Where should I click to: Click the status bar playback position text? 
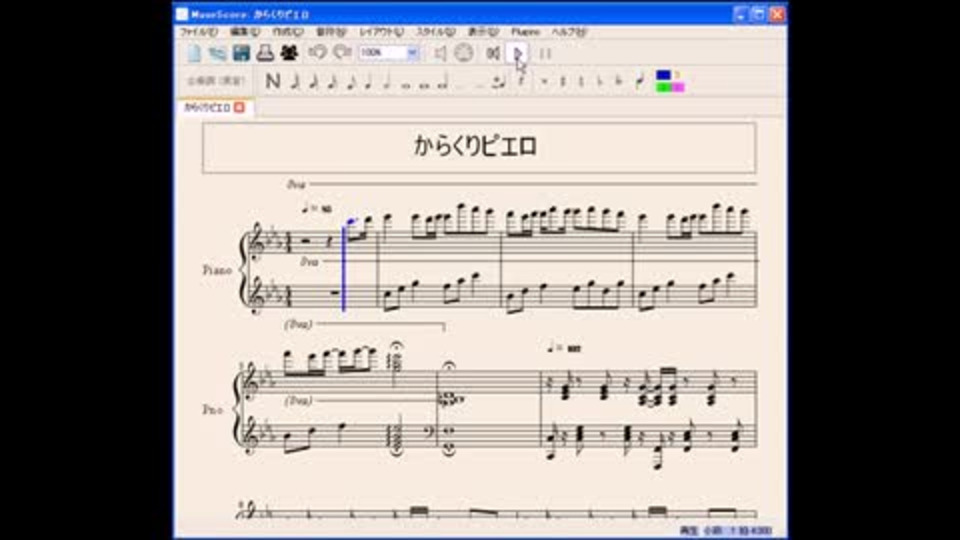(726, 531)
